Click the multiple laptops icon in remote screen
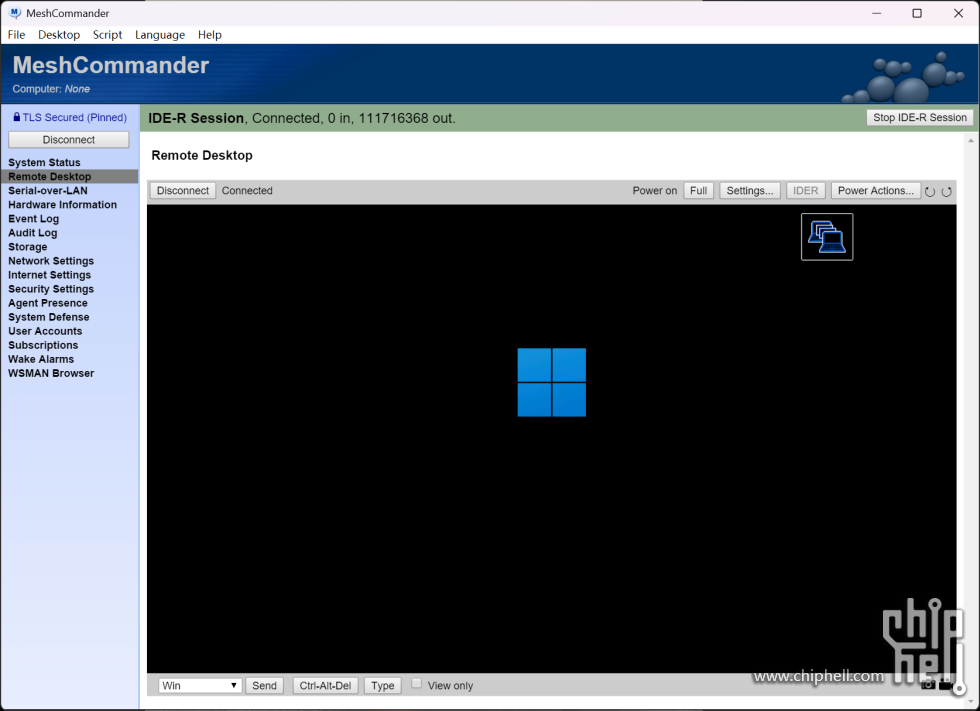 coord(827,237)
